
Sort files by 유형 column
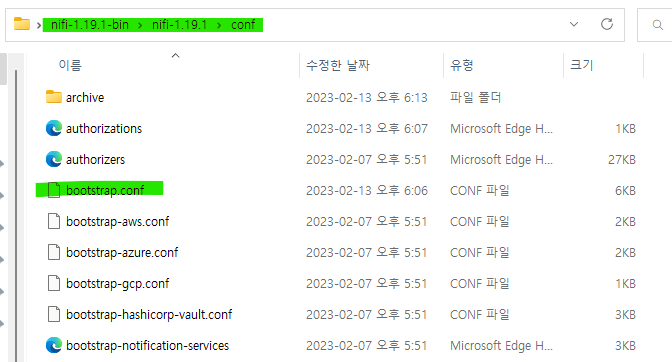pyautogui.click(x=462, y=65)
